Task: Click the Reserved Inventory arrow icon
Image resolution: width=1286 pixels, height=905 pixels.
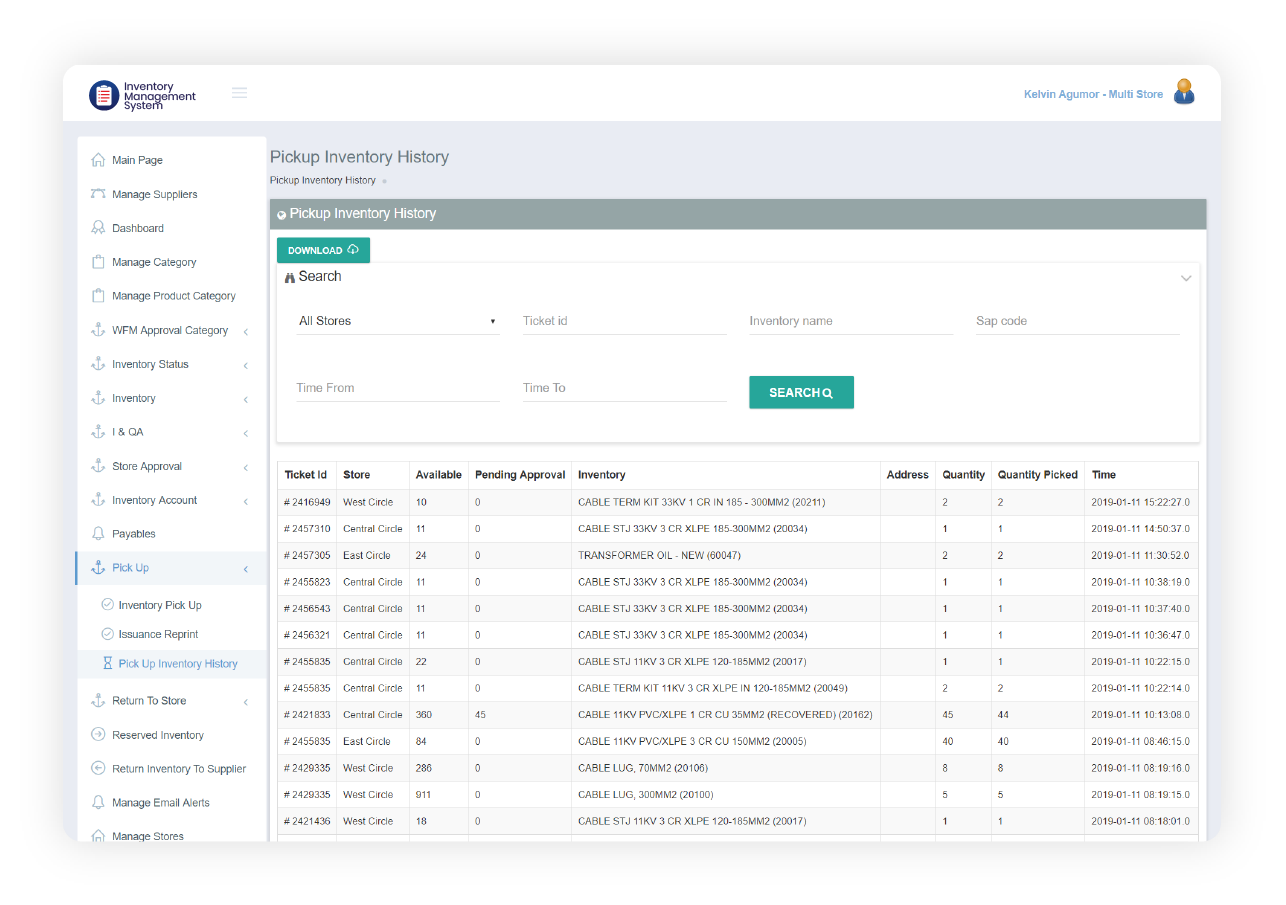Action: point(98,735)
